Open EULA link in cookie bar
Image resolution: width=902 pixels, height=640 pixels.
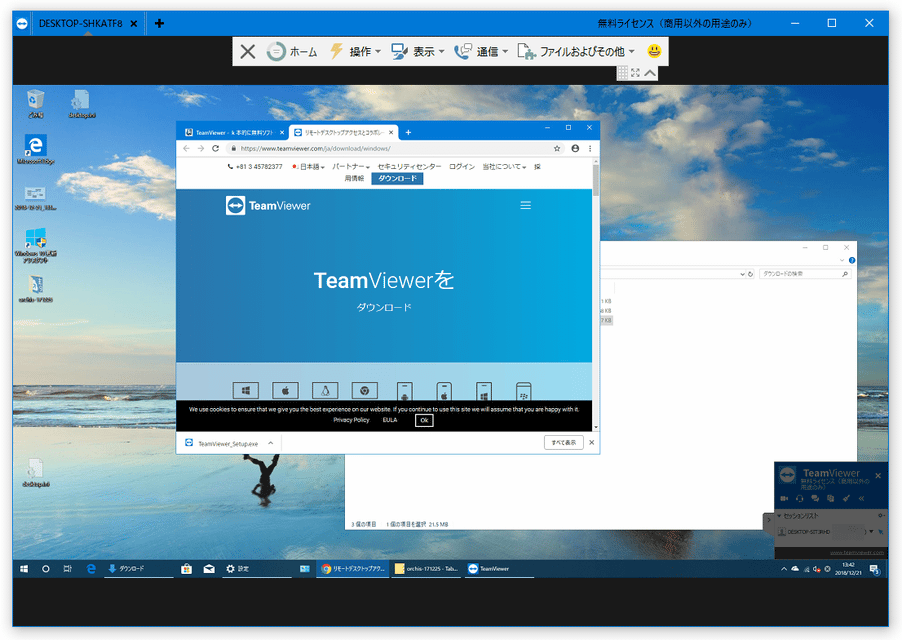[390, 420]
